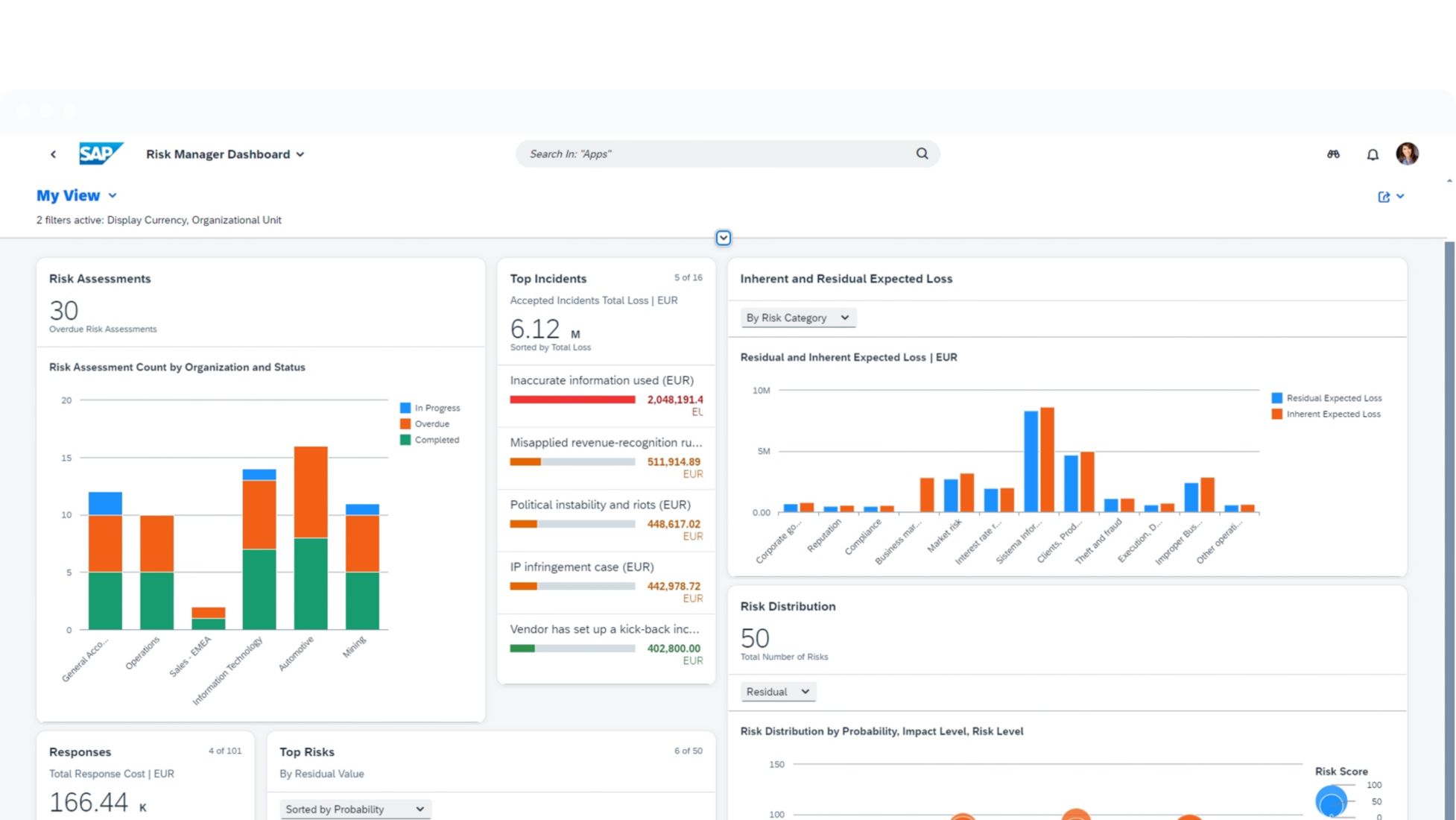1456x820 pixels.
Task: Open the By Risk Category dropdown
Action: [x=797, y=318]
